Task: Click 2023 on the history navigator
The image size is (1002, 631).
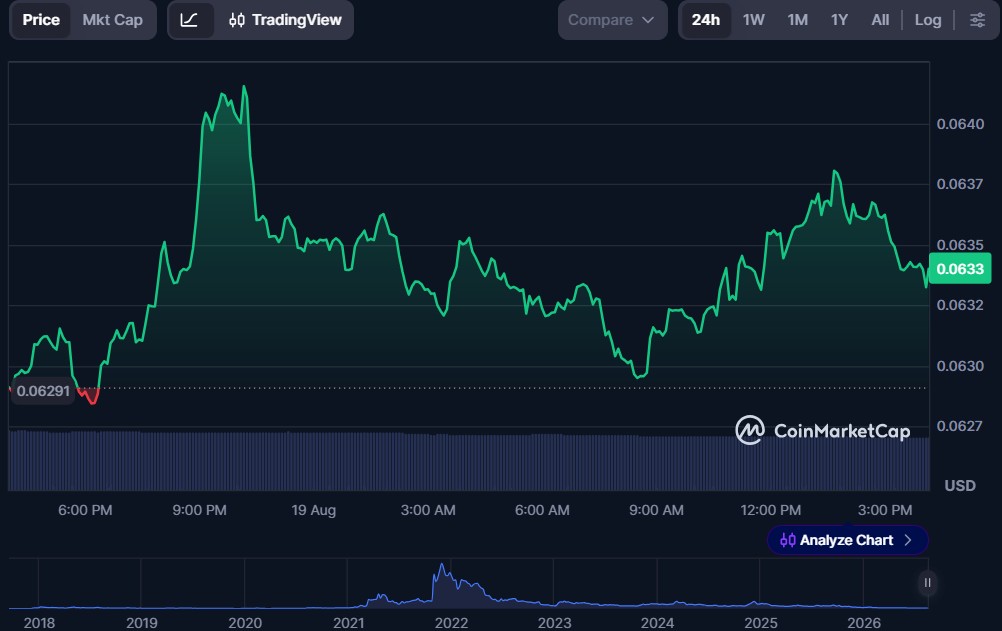Action: (x=554, y=623)
